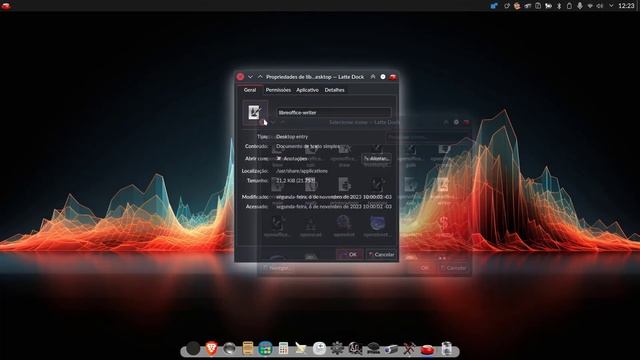Open the notepad with pencil dock icon
Screen dimensions: 640x360
pos(301,348)
